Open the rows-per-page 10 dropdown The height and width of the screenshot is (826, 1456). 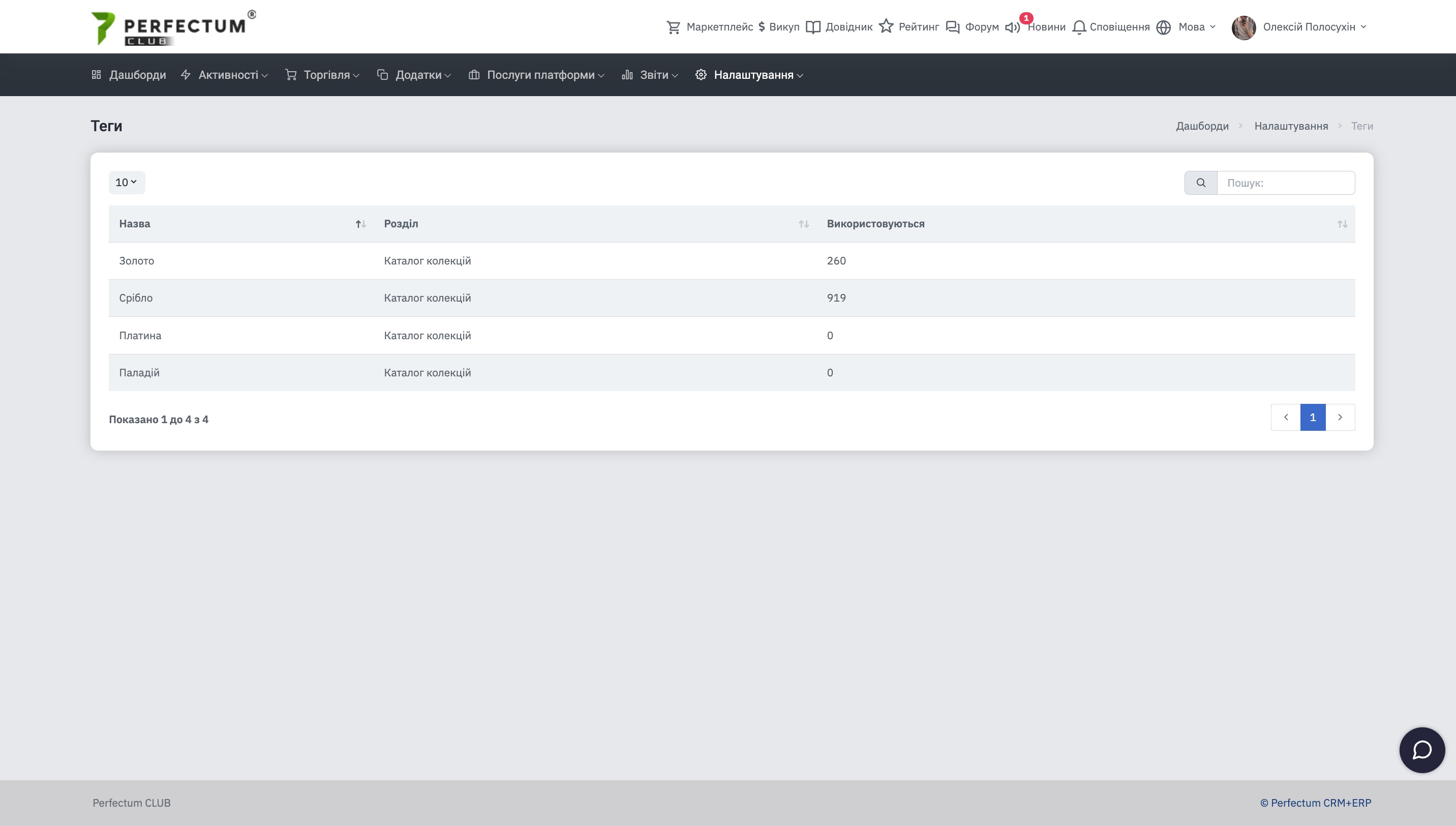tap(127, 183)
